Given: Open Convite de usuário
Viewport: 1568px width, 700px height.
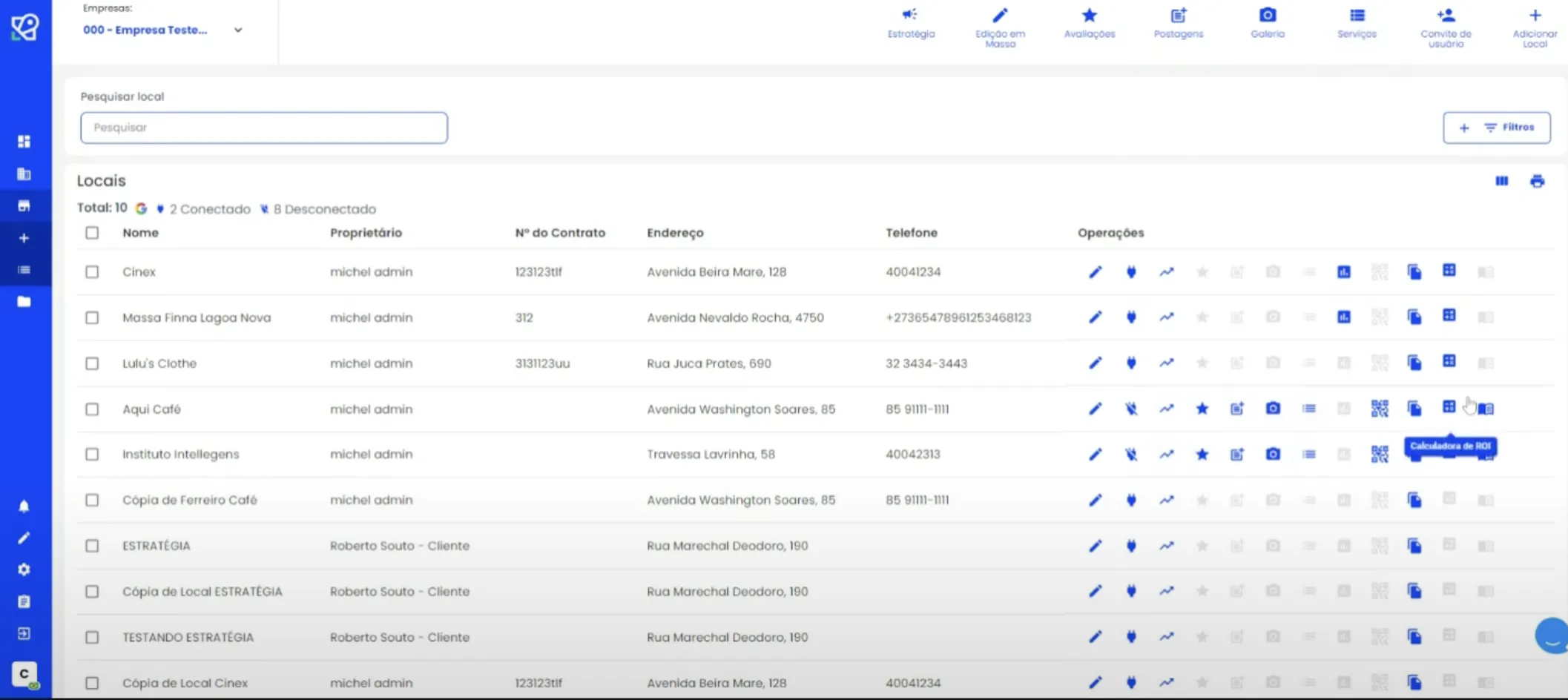Looking at the screenshot, I should click(1446, 27).
